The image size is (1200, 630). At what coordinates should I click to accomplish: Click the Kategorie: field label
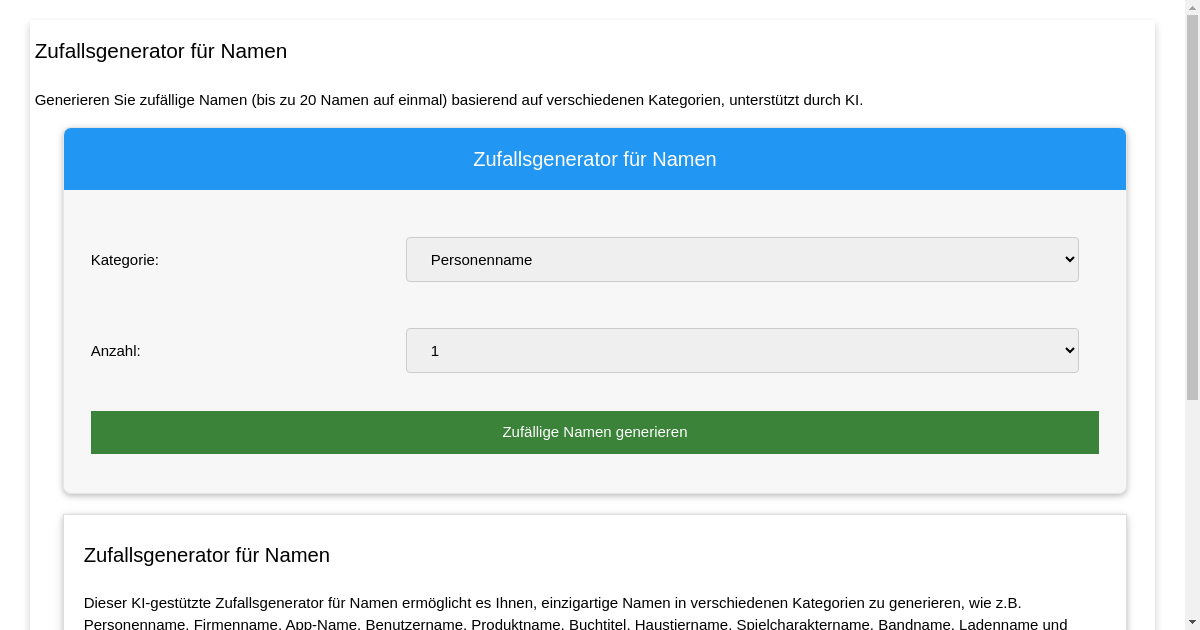pos(124,259)
